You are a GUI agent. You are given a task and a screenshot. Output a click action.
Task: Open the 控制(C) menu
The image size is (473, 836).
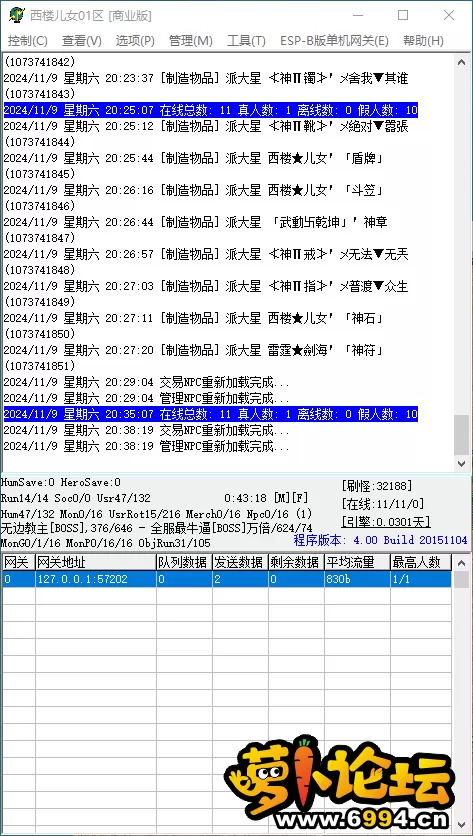28,41
